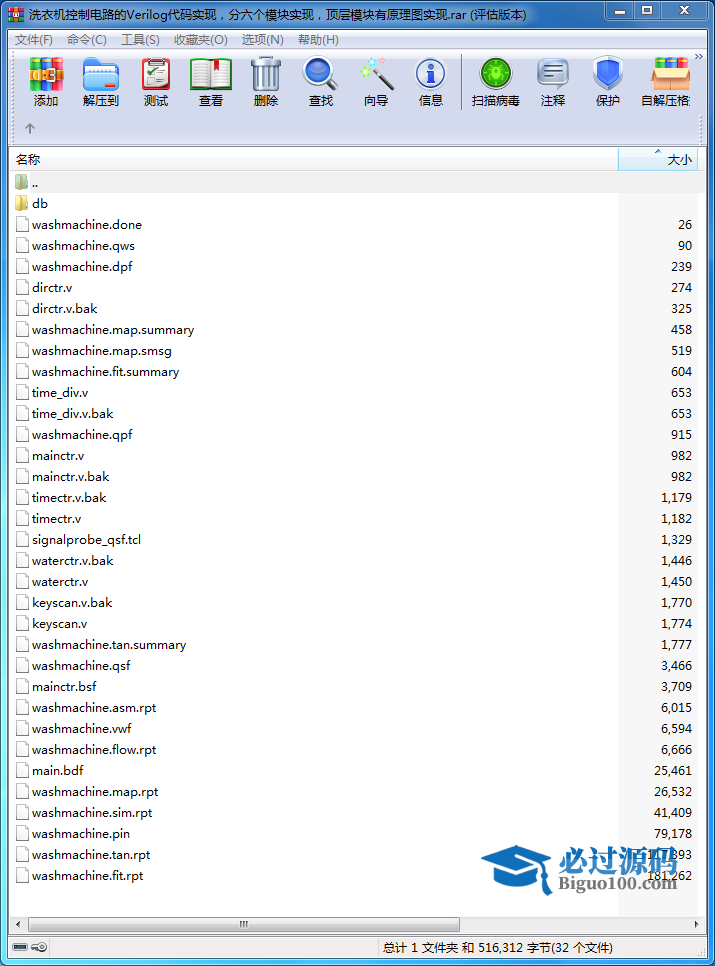Screen dimensions: 715x966
Task: Click the Test (测试) archive icon
Action: (x=156, y=81)
